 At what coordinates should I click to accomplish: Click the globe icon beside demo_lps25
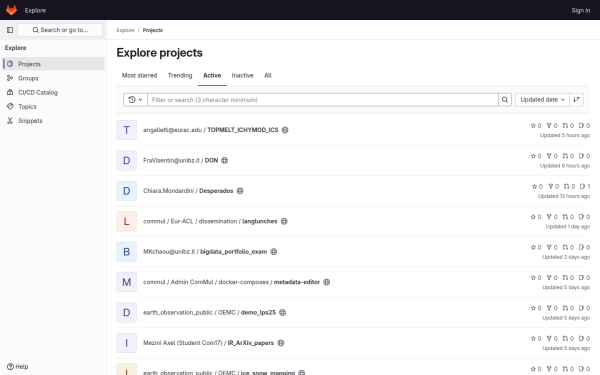point(282,312)
